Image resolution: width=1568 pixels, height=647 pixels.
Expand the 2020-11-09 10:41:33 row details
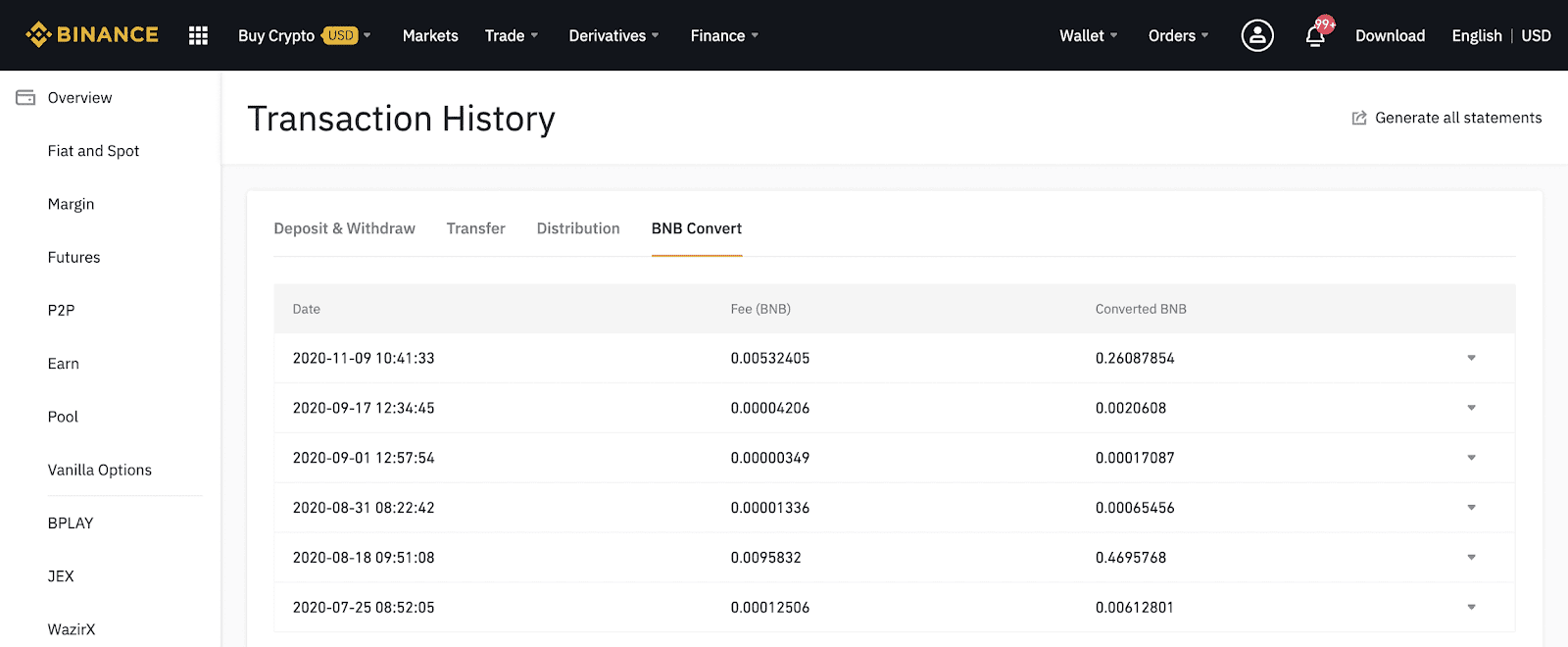click(x=1471, y=358)
